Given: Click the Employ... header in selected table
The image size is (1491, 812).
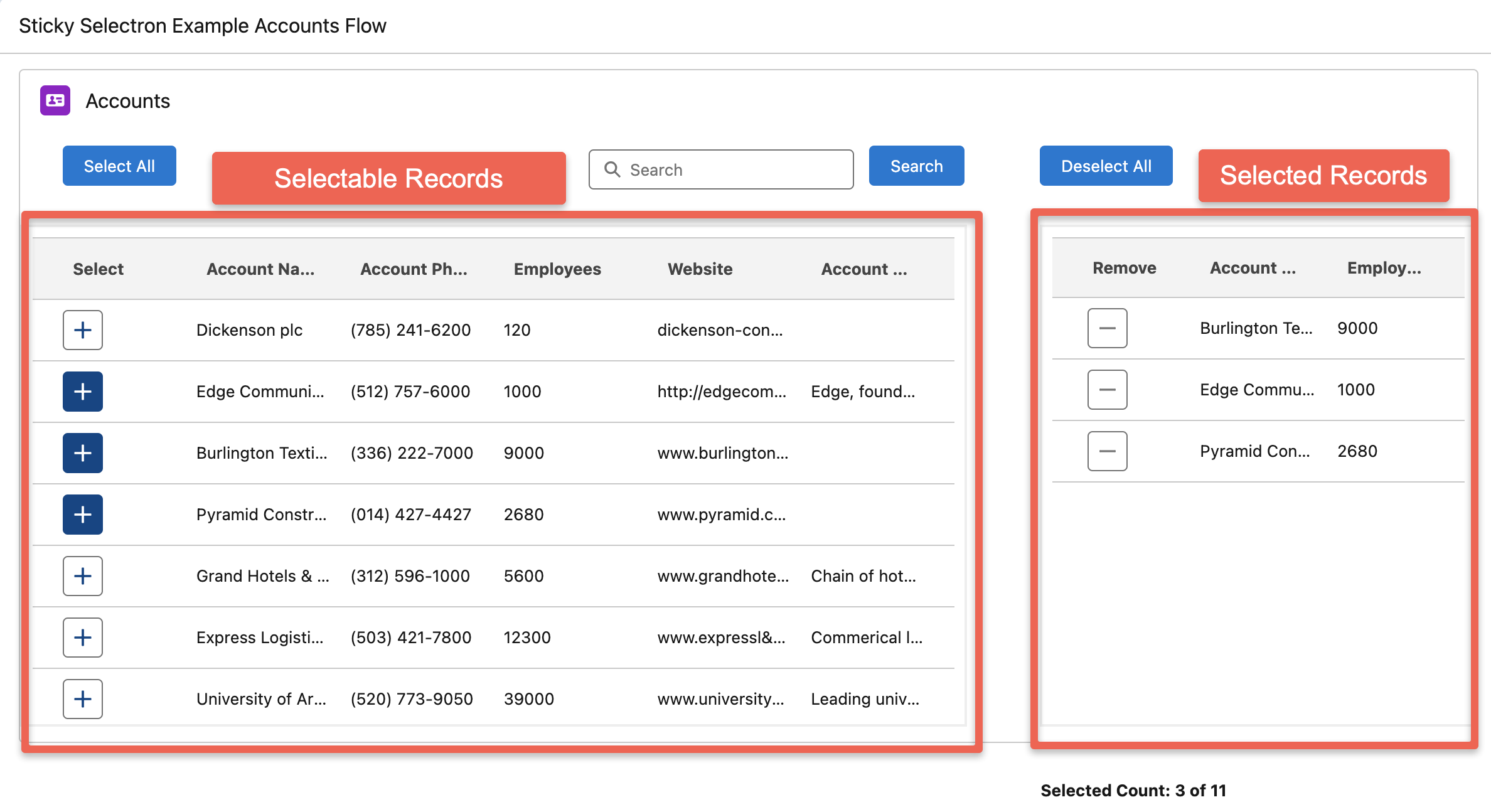Looking at the screenshot, I should [1384, 268].
